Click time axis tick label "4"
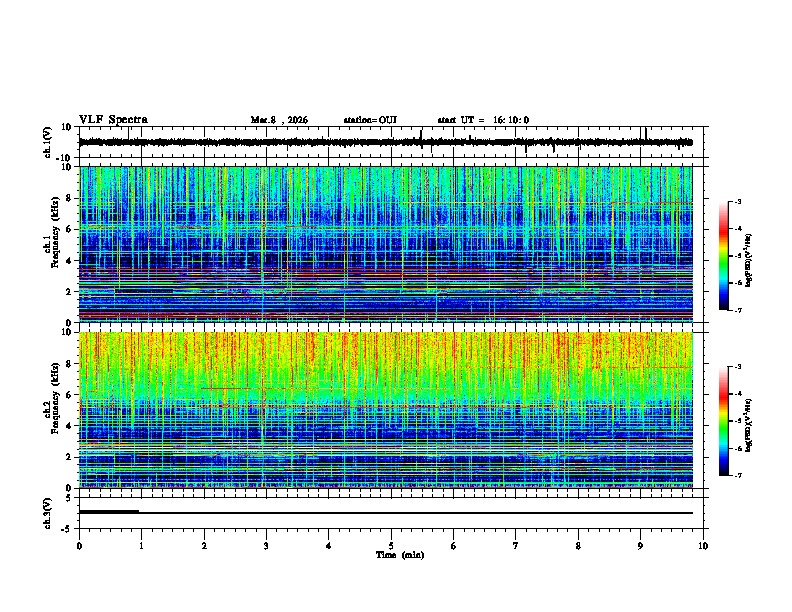The height and width of the screenshot is (612, 792). (329, 546)
